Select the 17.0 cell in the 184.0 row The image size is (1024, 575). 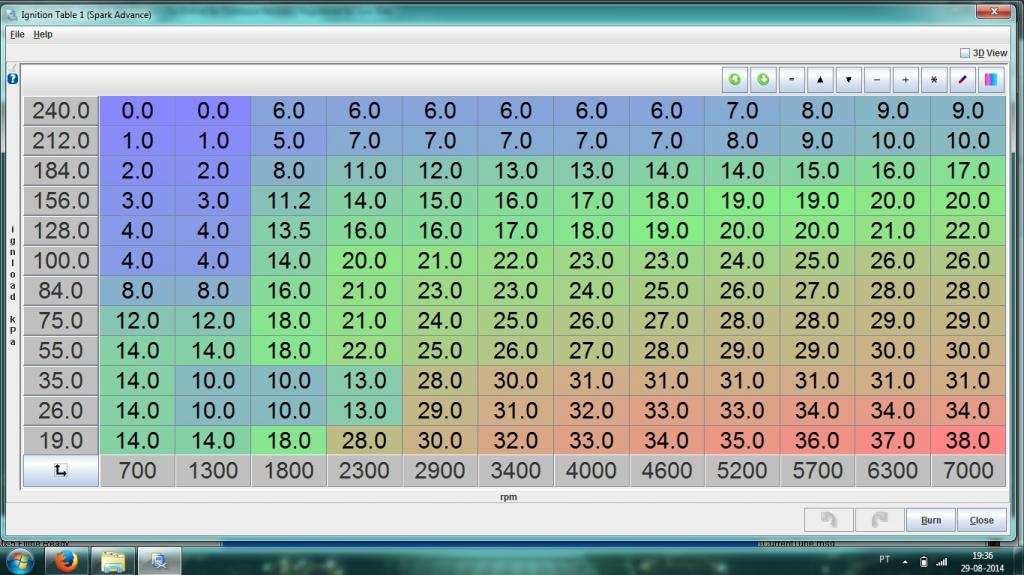coord(968,171)
